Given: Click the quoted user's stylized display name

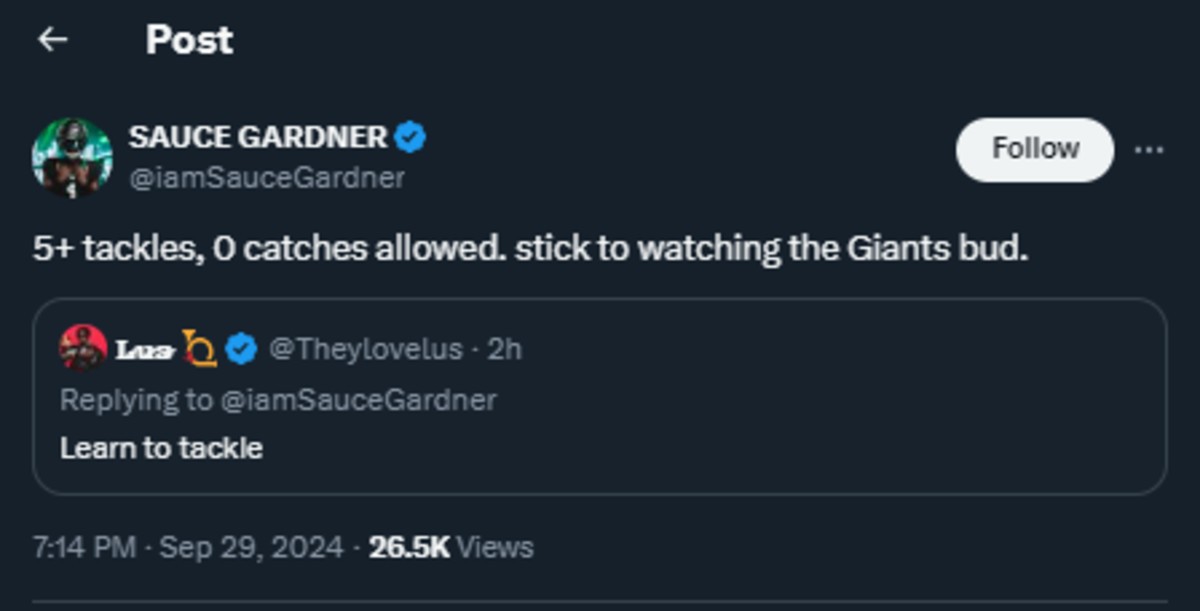Looking at the screenshot, I should (x=146, y=349).
